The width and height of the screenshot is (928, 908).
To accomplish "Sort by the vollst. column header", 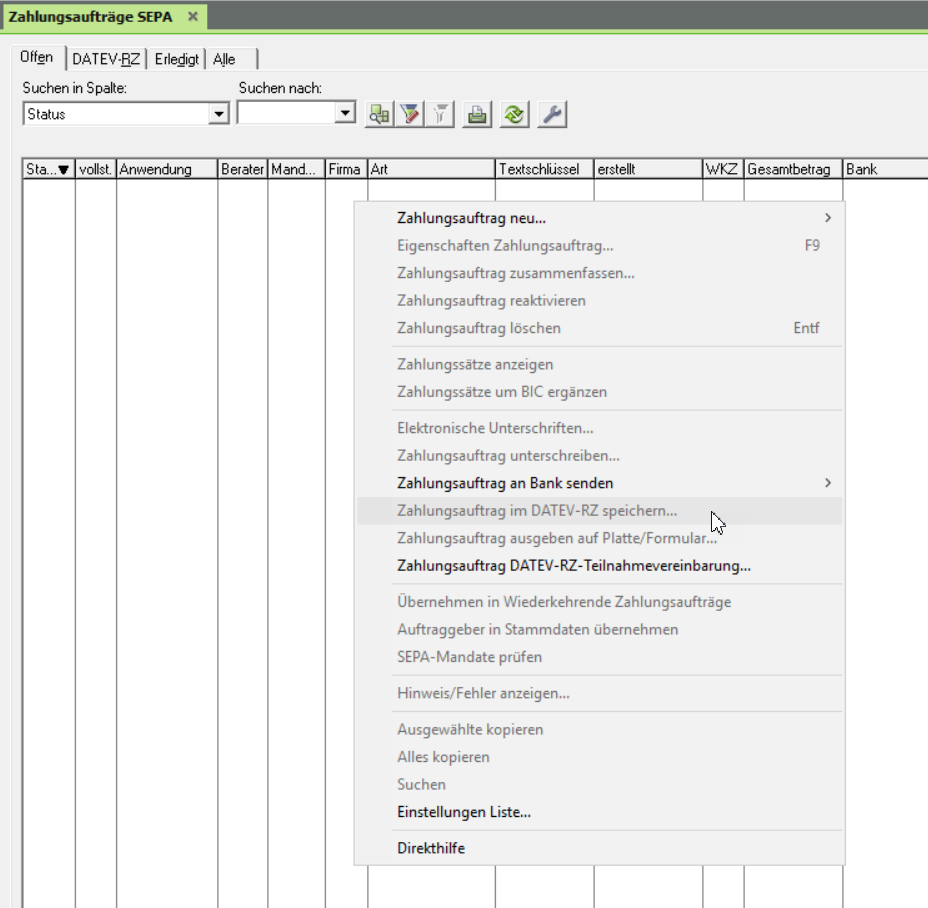I will tap(95, 169).
